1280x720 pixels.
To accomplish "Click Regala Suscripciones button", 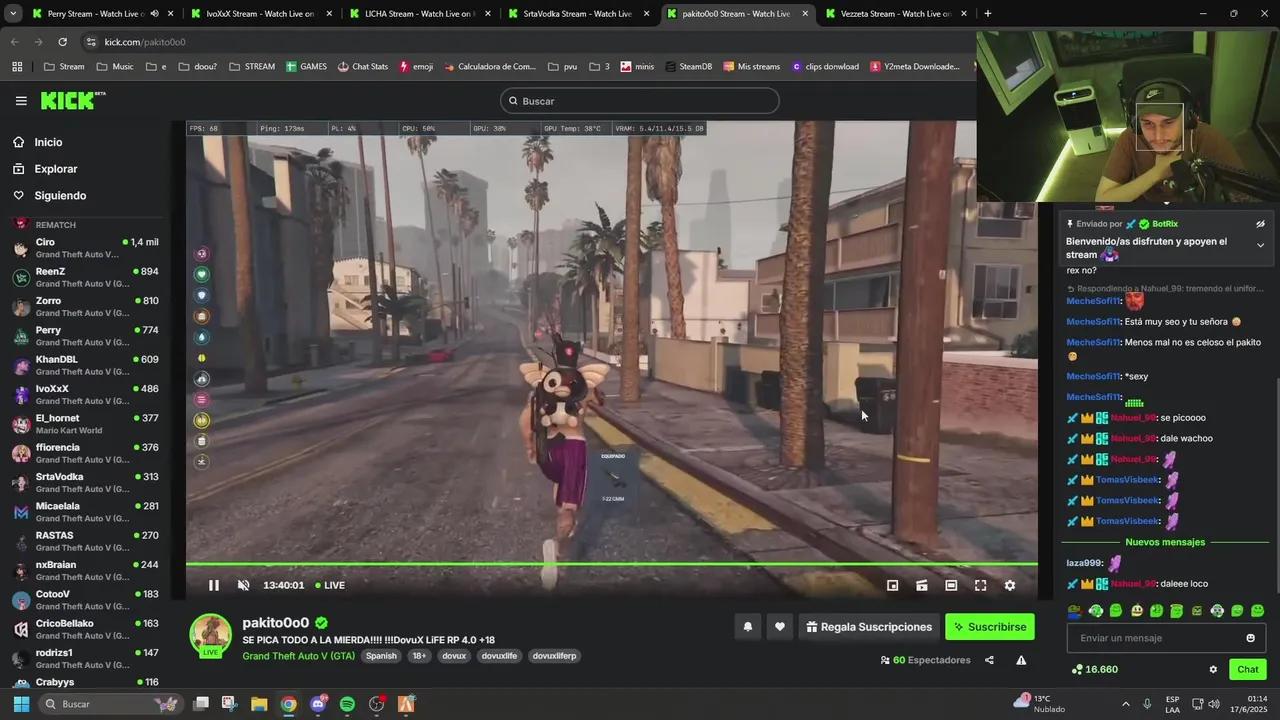I will [869, 627].
